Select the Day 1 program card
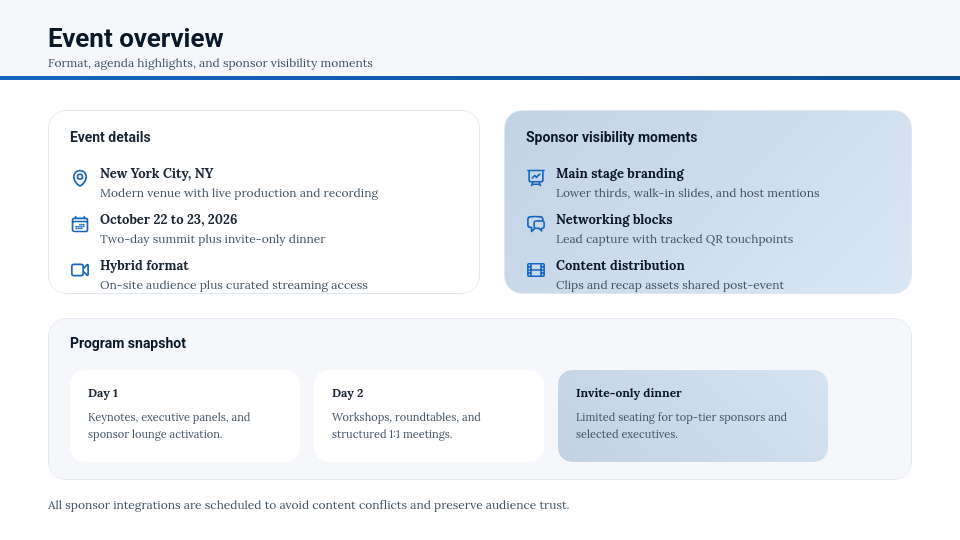 pyautogui.click(x=185, y=416)
